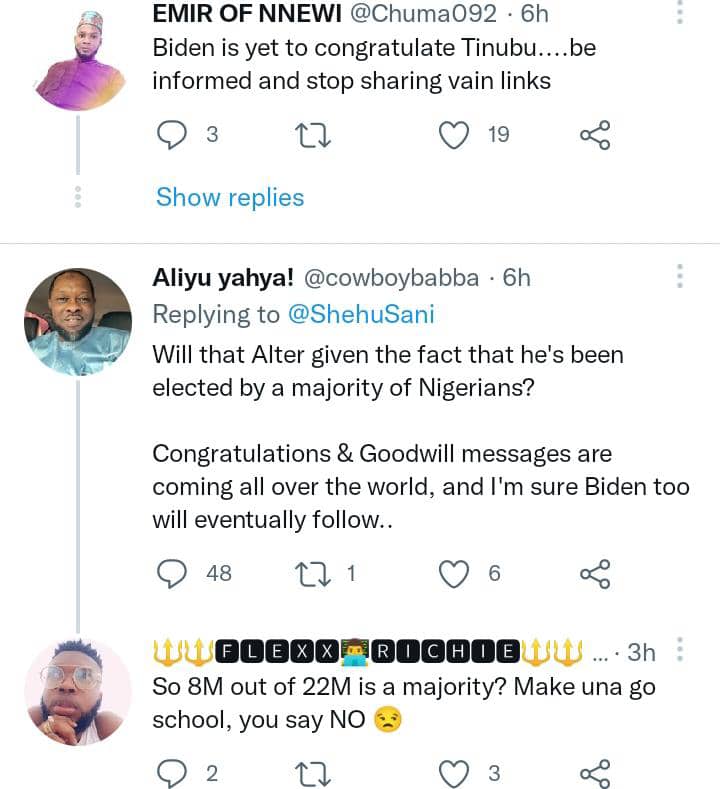Like the tweet with 19 likes

[x=456, y=134]
